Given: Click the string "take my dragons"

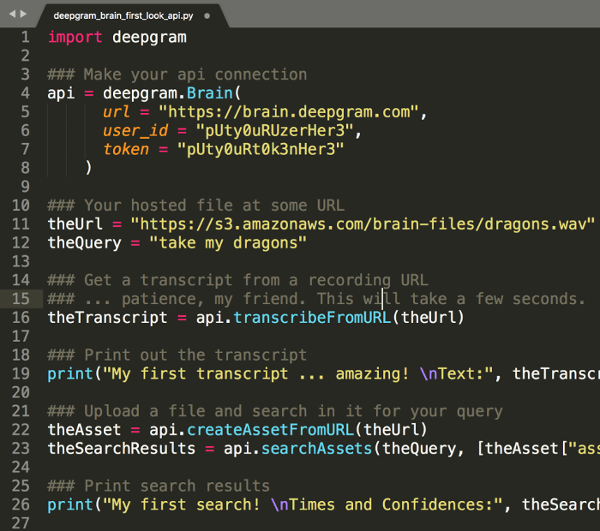Looking at the screenshot, I should 228,243.
